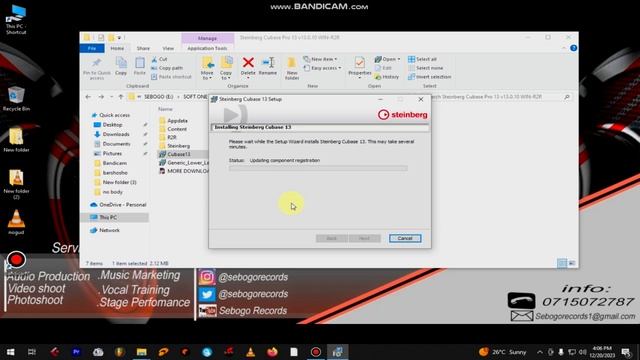Image resolution: width=640 pixels, height=360 pixels.
Task: Click the Copy icon in the Clipboard group
Action: 121,66
